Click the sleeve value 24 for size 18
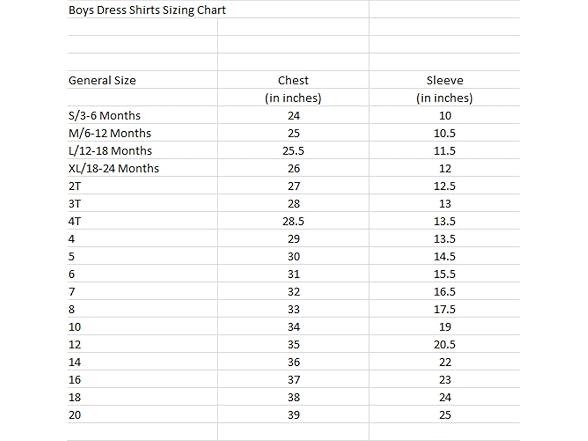This screenshot has width=588, height=441. (x=445, y=398)
